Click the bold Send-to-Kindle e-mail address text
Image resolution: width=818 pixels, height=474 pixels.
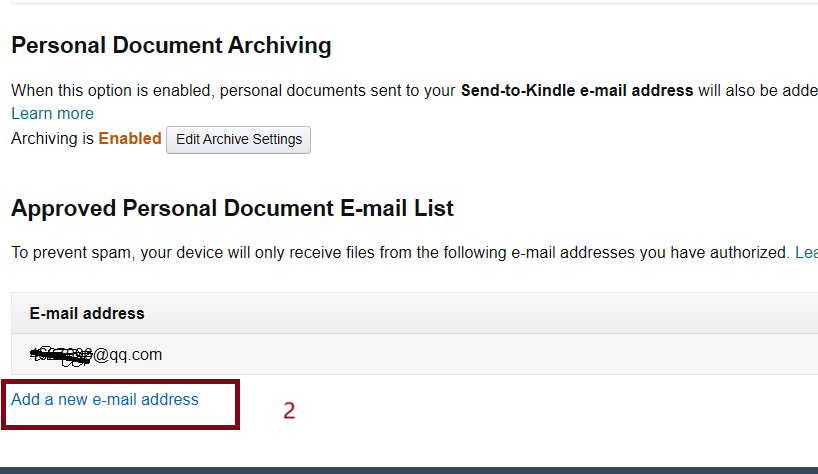(576, 90)
